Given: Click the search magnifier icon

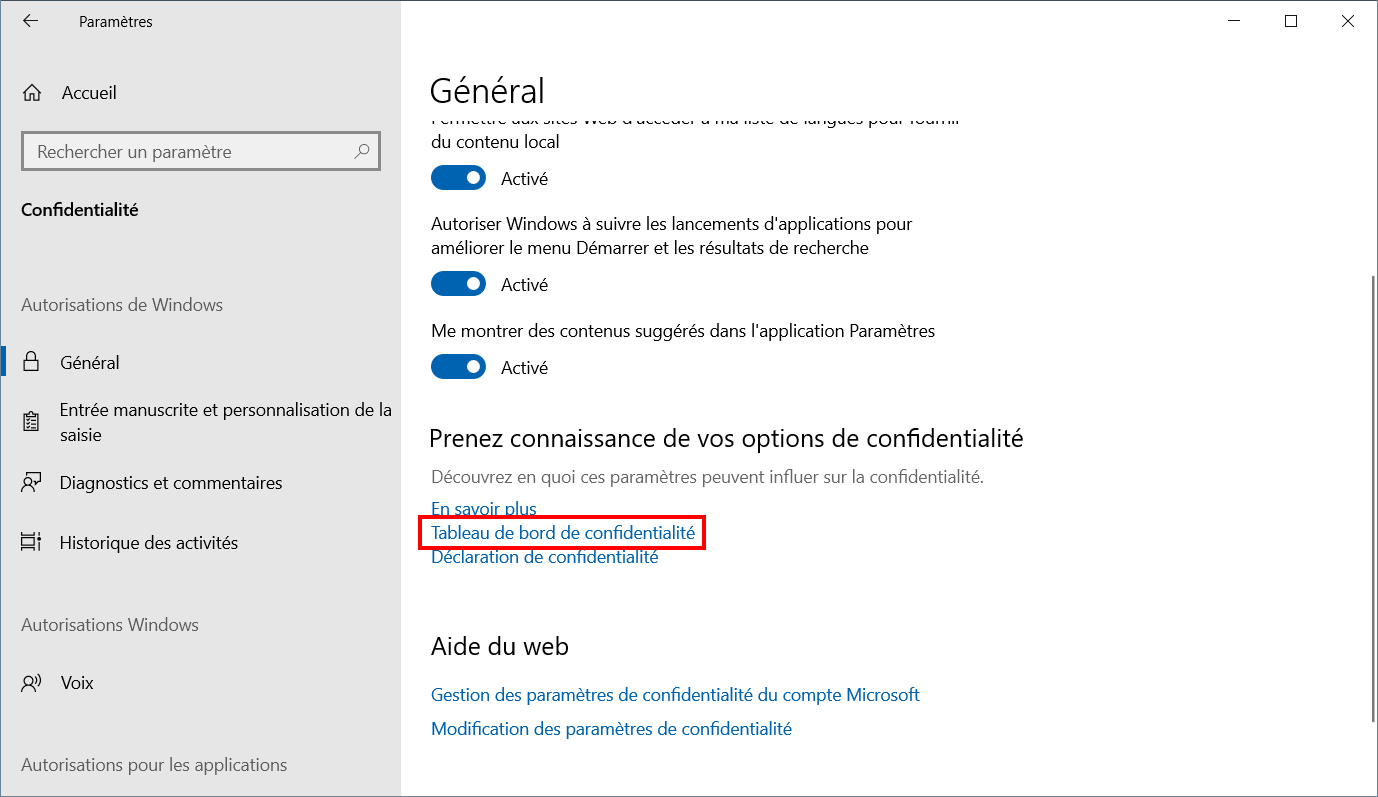Looking at the screenshot, I should tap(362, 152).
